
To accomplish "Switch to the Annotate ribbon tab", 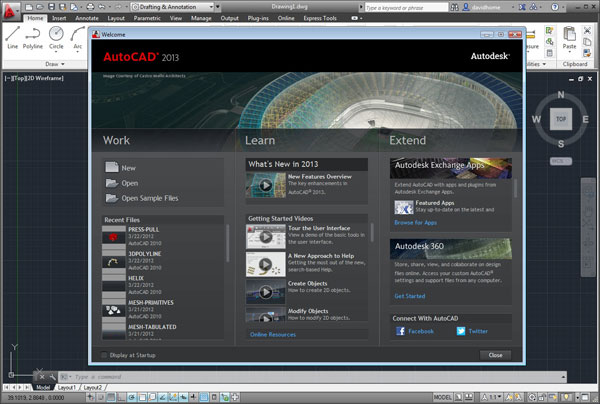I will tap(87, 18).
